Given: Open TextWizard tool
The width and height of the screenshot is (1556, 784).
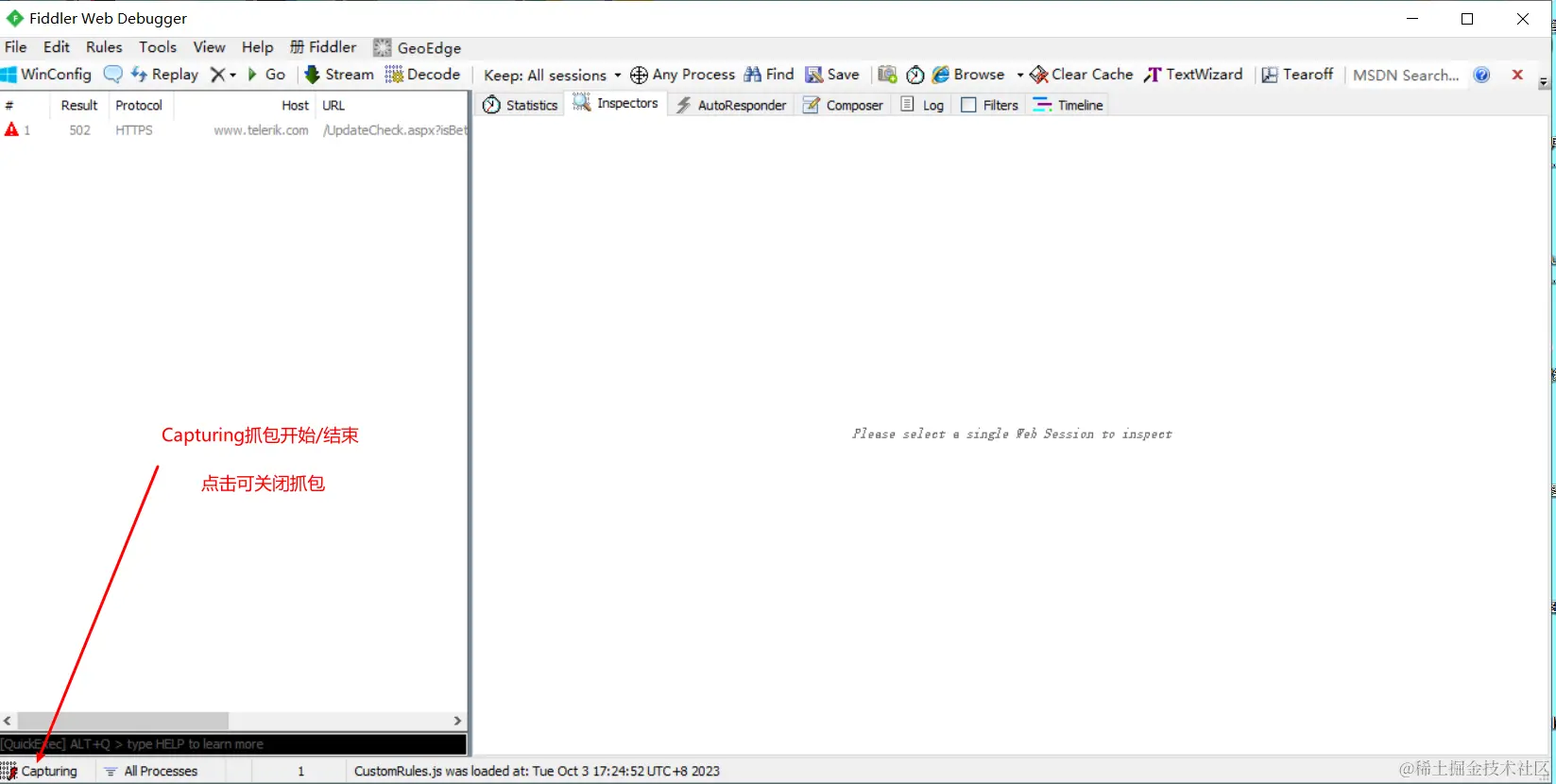Looking at the screenshot, I should pos(1194,74).
